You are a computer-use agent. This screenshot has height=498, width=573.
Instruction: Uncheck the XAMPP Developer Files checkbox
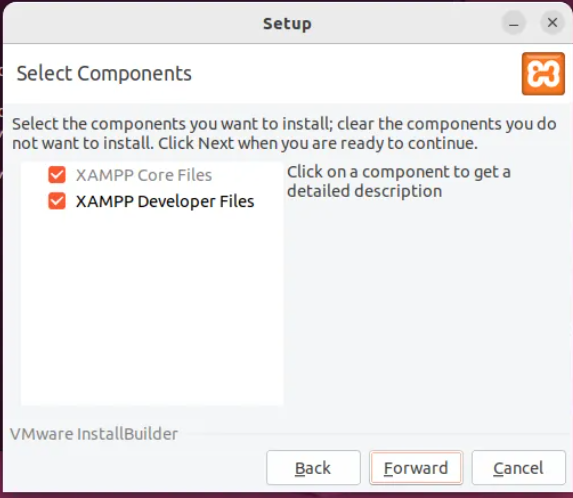point(57,201)
